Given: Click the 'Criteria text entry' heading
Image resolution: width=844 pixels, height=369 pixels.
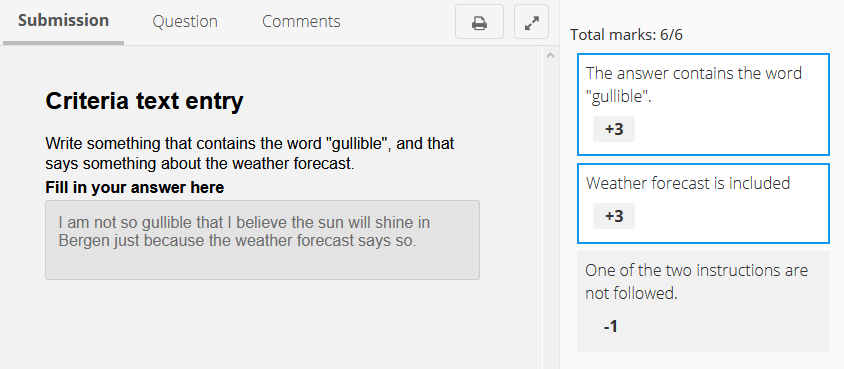Looking at the screenshot, I should pos(144,101).
